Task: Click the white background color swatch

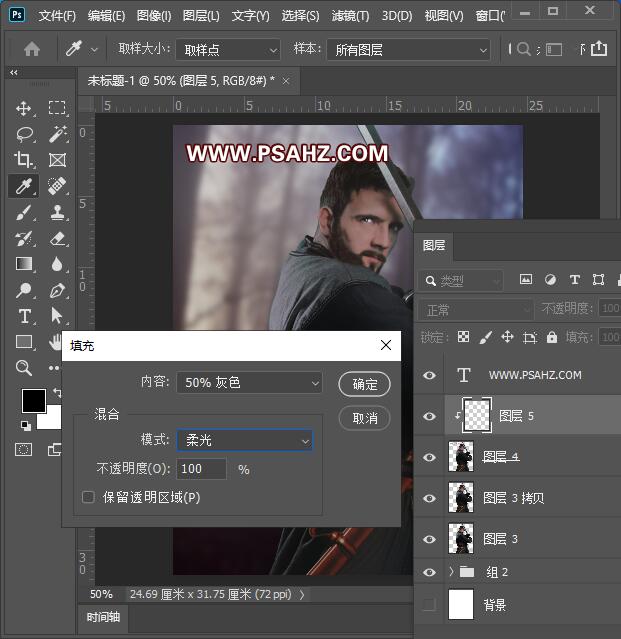Action: (53, 421)
